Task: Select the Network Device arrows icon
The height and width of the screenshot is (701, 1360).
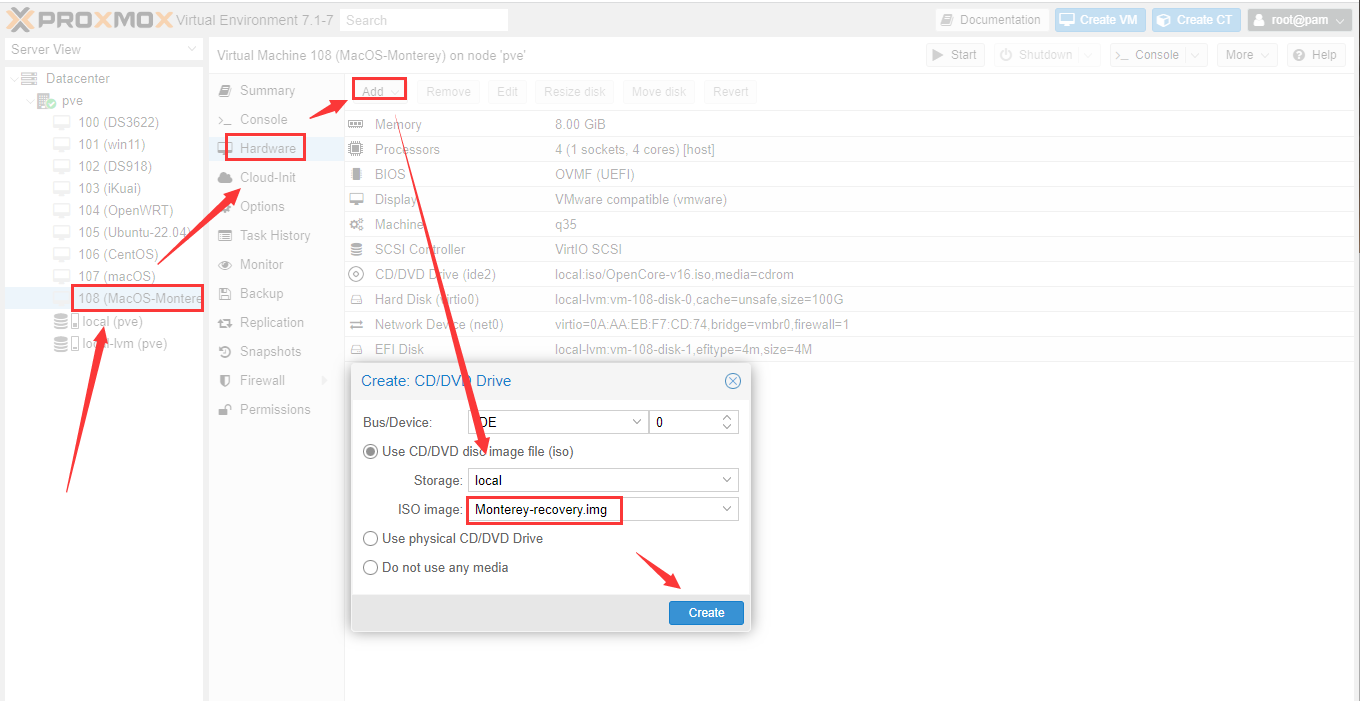Action: 355,325
